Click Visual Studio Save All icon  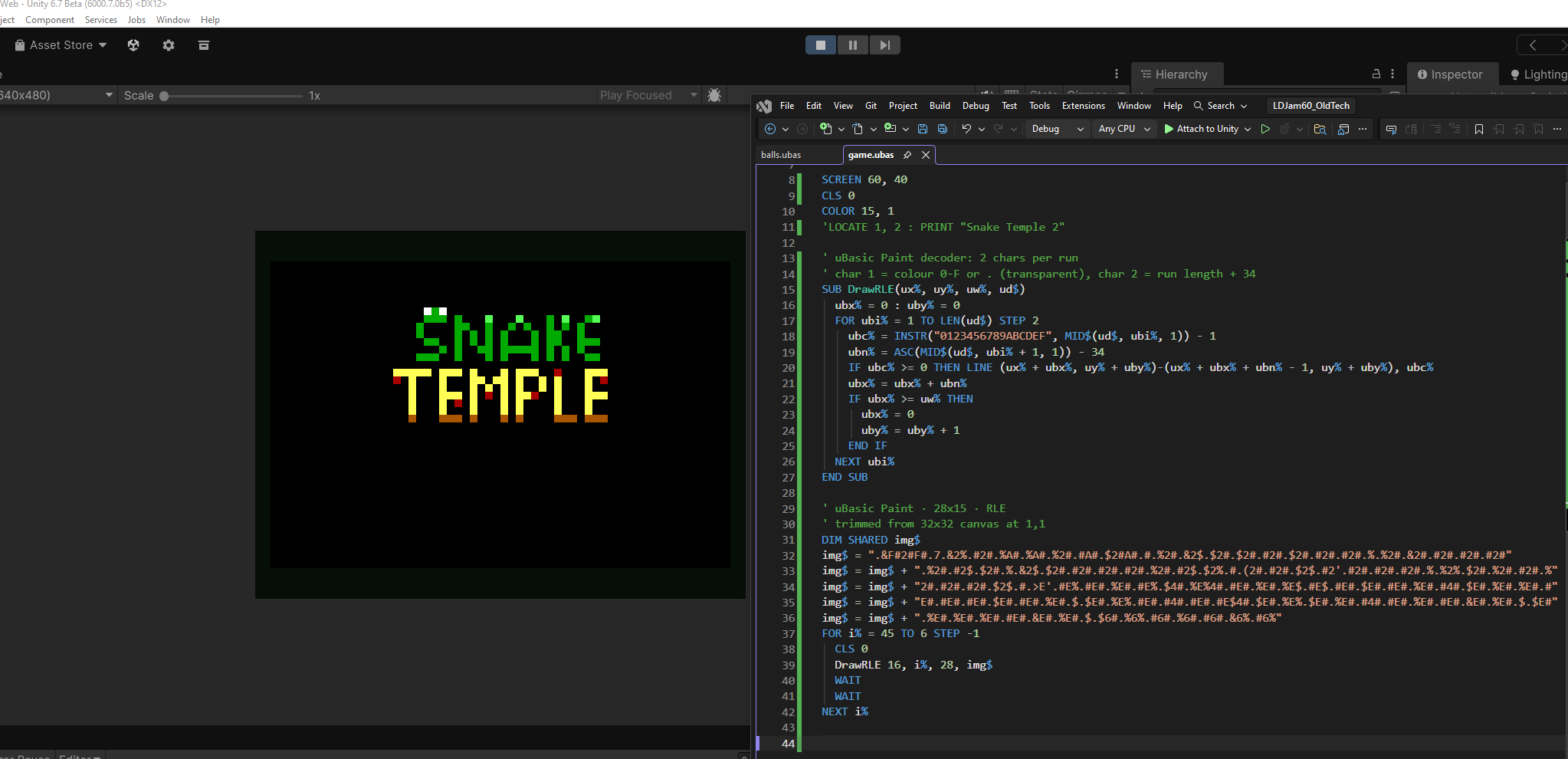(x=943, y=129)
